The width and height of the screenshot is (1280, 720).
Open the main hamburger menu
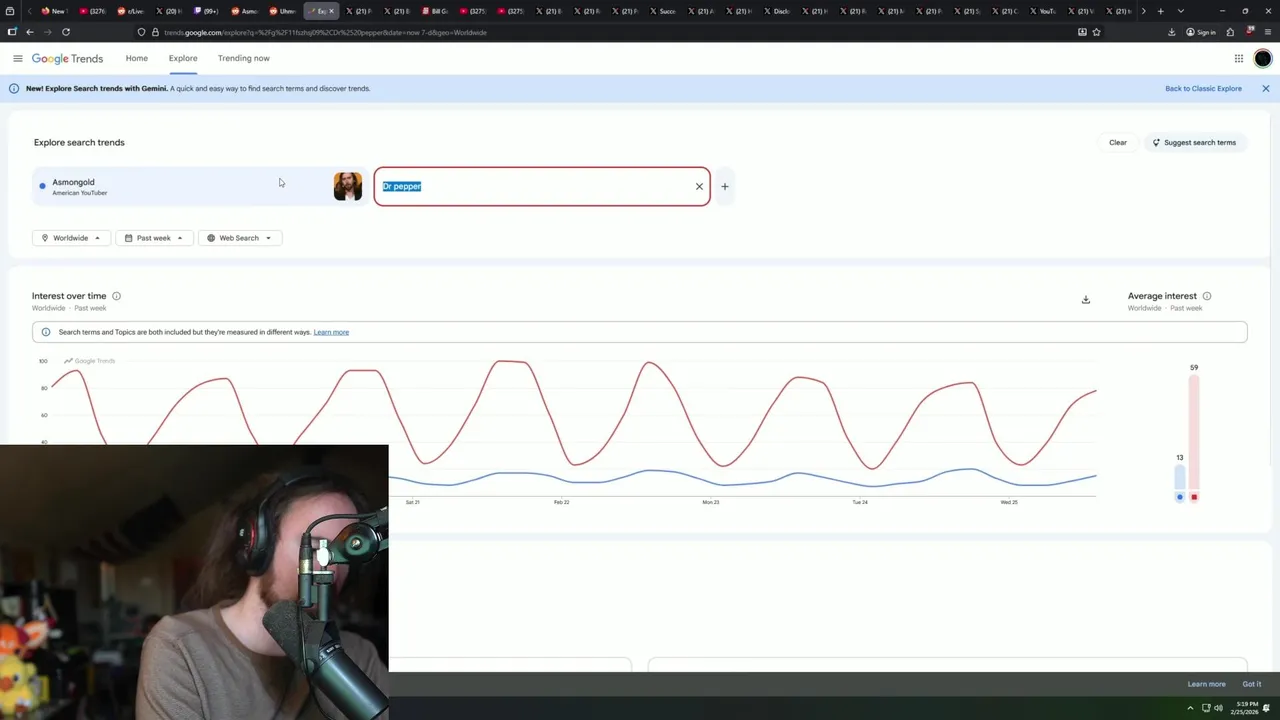[17, 58]
